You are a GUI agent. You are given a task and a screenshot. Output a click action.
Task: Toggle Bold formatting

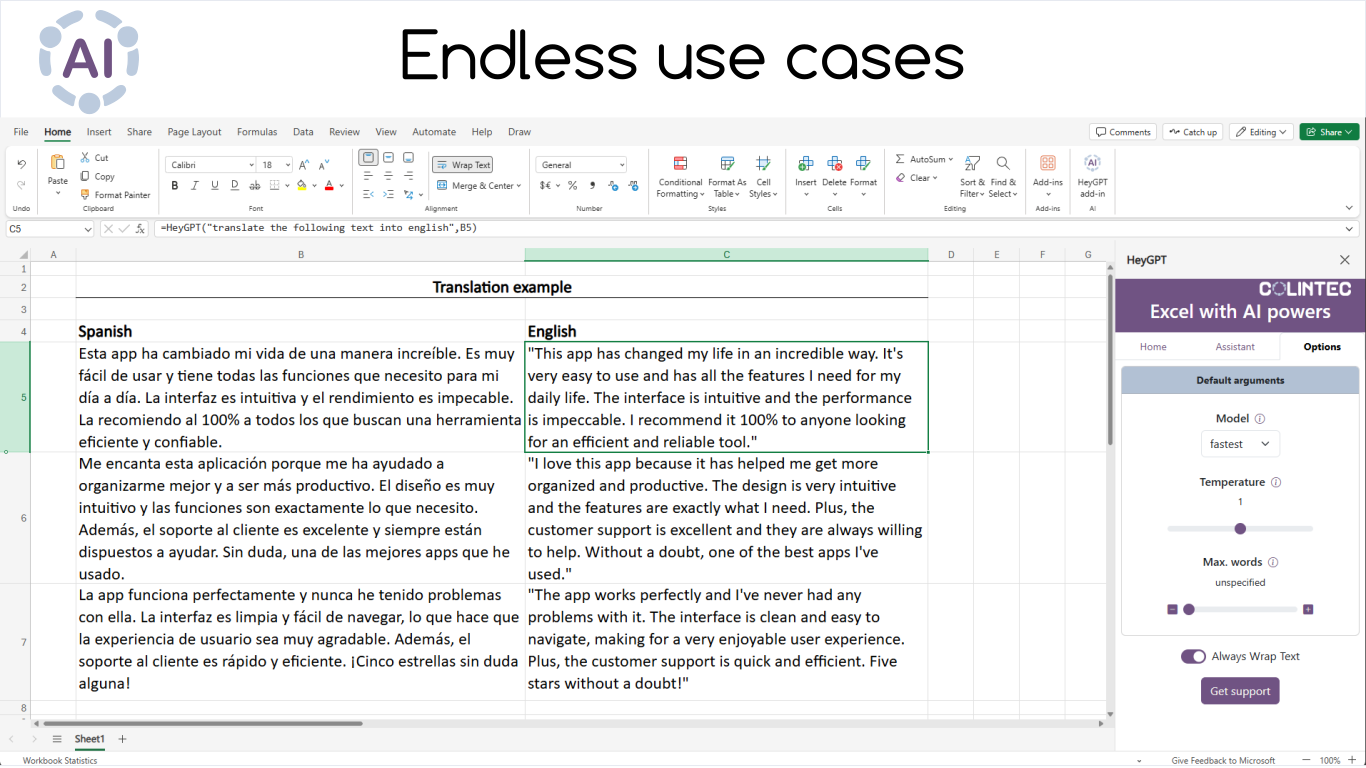(175, 185)
